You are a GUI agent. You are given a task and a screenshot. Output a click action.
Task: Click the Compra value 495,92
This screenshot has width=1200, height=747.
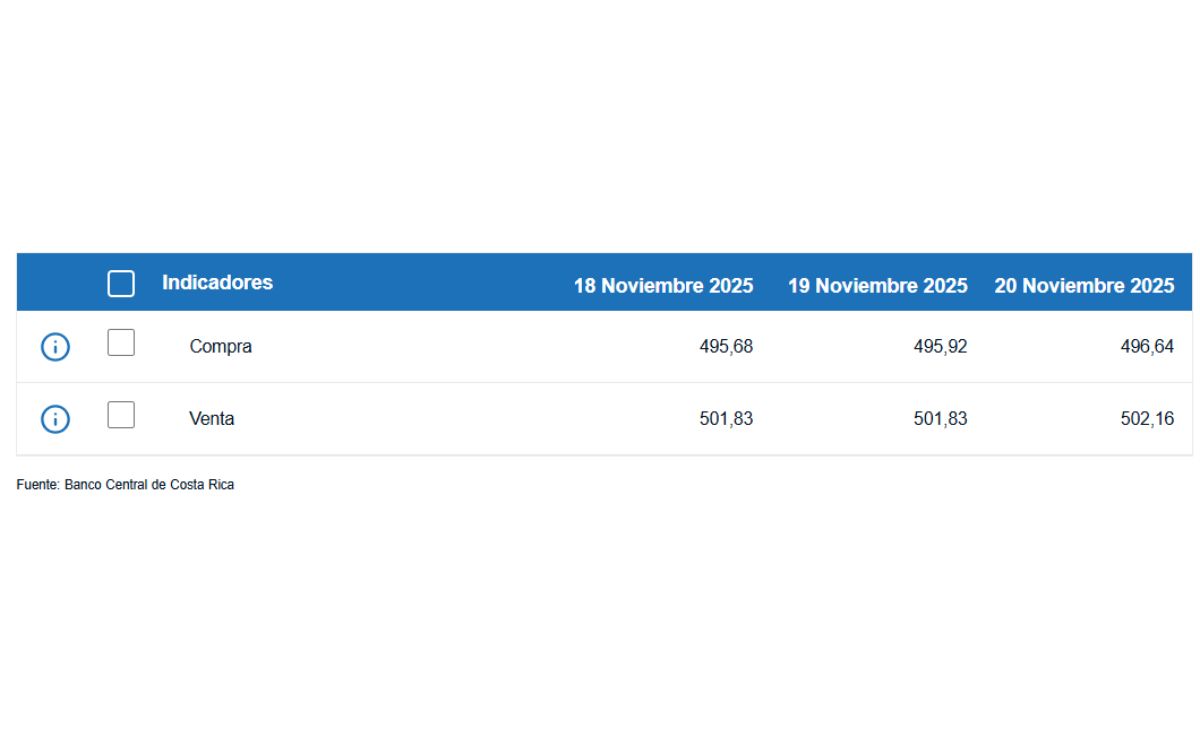coord(940,347)
